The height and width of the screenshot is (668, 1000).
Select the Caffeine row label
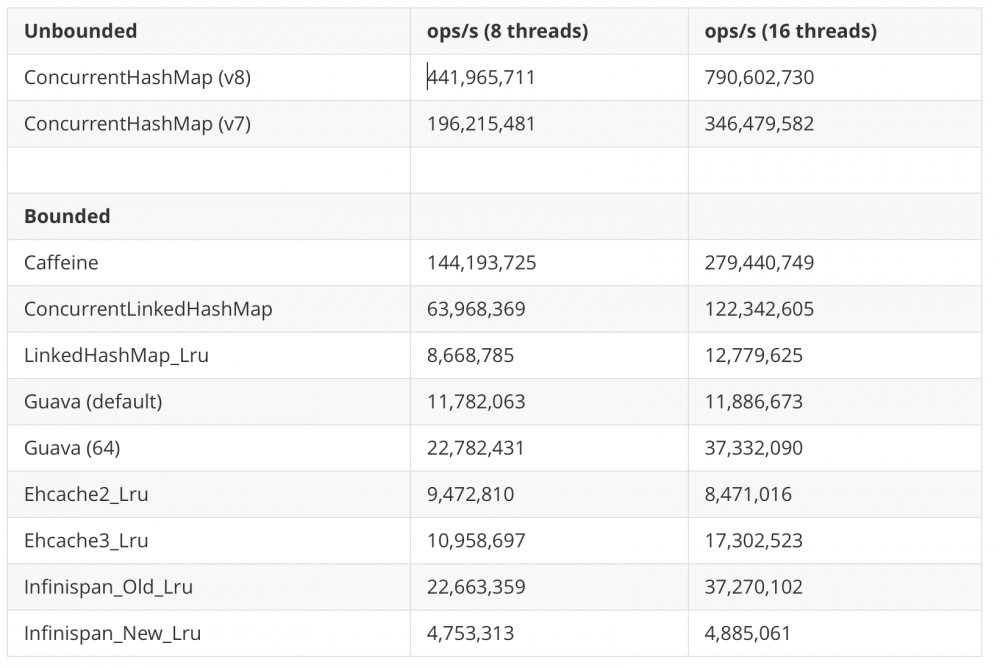tap(61, 263)
